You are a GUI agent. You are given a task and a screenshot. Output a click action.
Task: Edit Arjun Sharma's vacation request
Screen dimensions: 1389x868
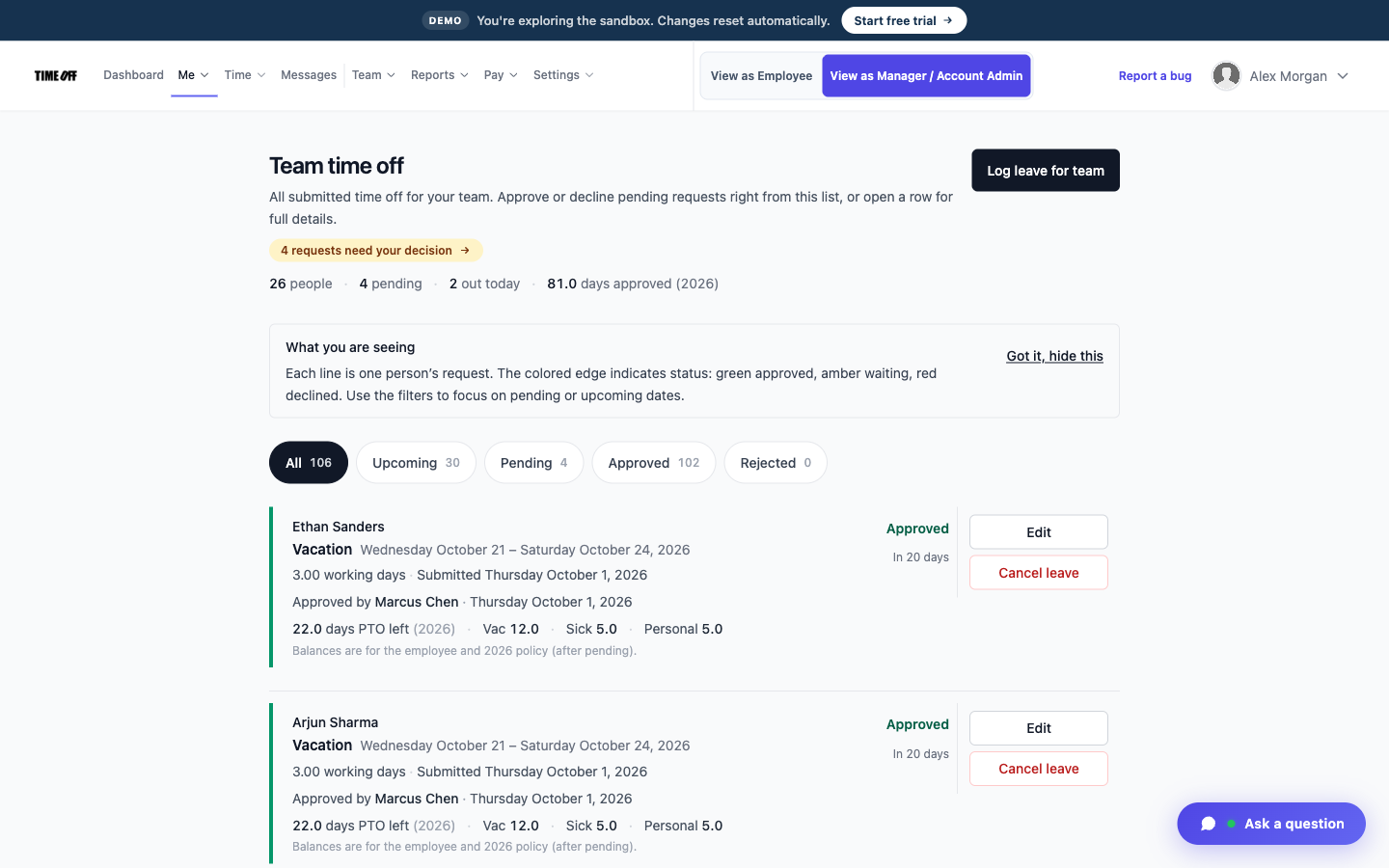coord(1039,728)
